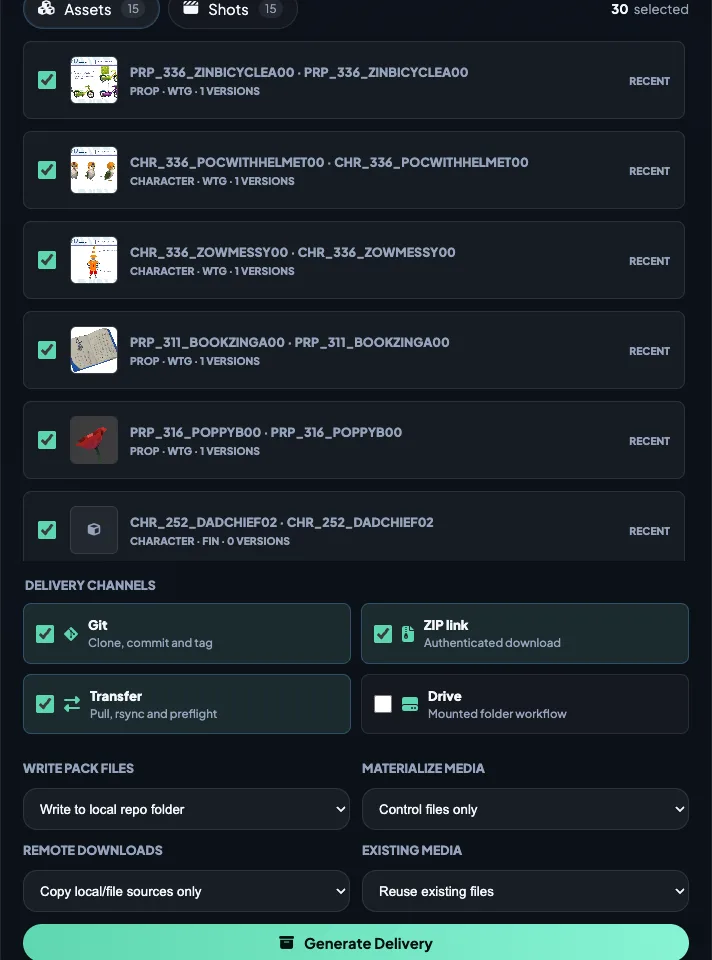Click the Drive storage icon
This screenshot has height=960, width=712.
click(x=410, y=705)
